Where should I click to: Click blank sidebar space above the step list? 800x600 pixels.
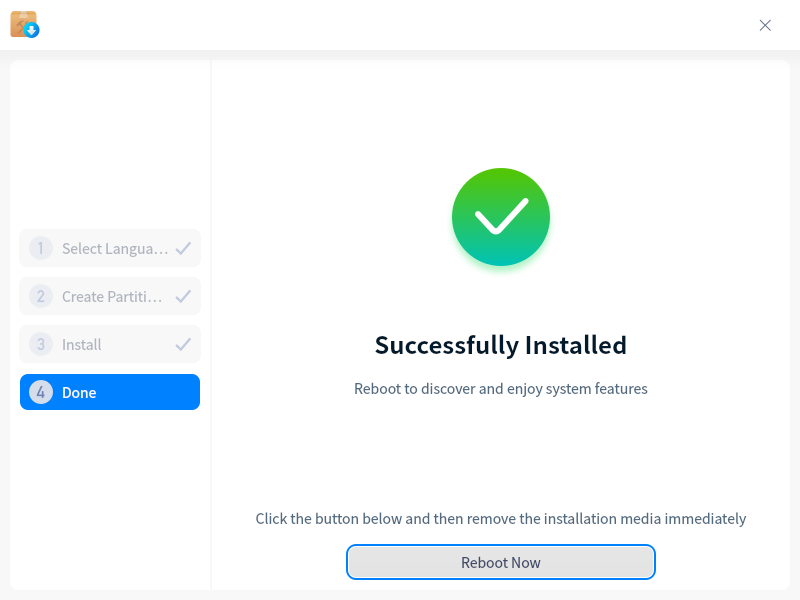pyautogui.click(x=110, y=145)
